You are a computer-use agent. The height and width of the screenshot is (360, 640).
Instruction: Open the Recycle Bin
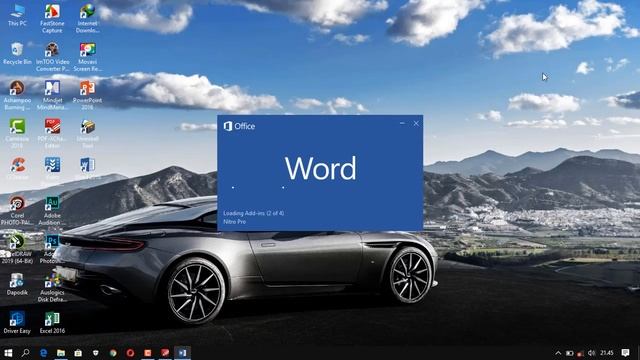click(17, 53)
